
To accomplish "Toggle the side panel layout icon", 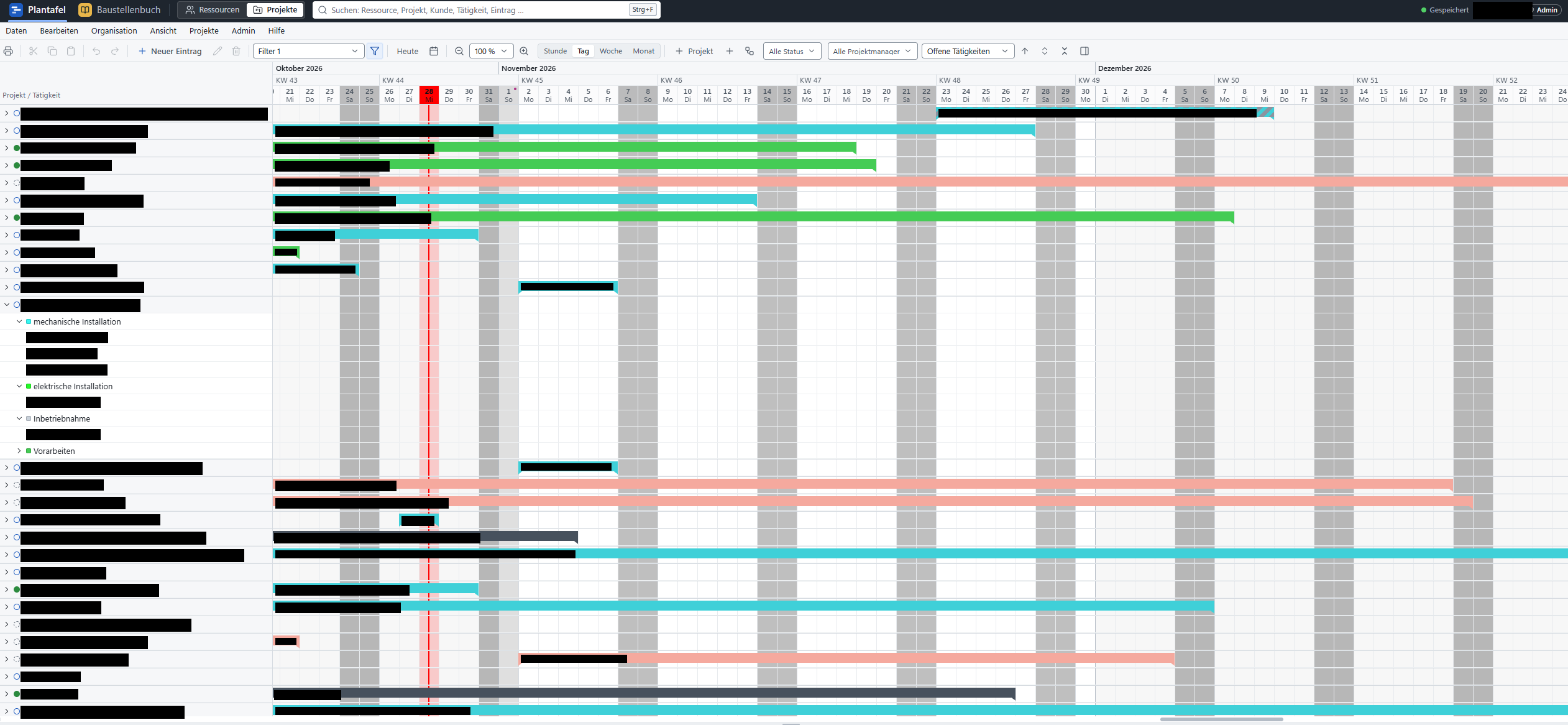I will [1084, 51].
